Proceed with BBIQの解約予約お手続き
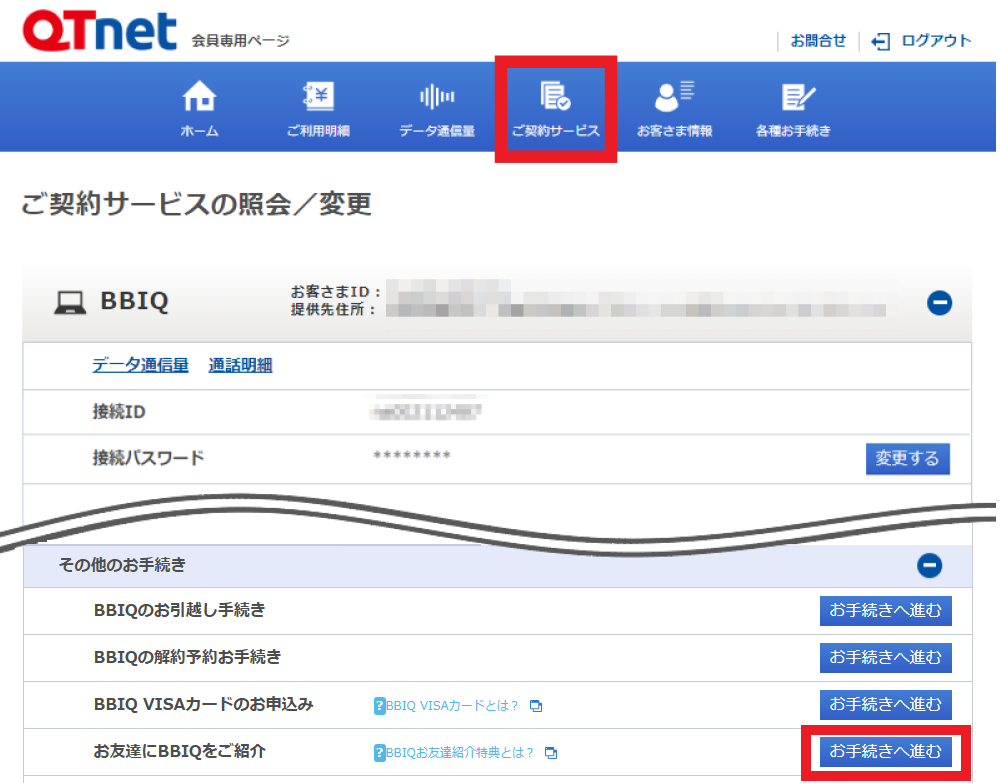This screenshot has width=1000, height=783. tap(885, 657)
